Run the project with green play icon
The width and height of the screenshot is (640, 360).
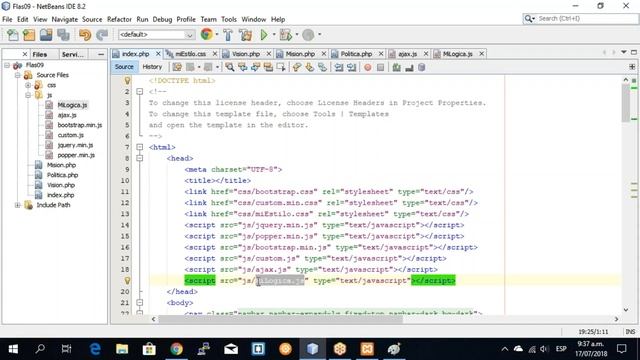(x=264, y=35)
